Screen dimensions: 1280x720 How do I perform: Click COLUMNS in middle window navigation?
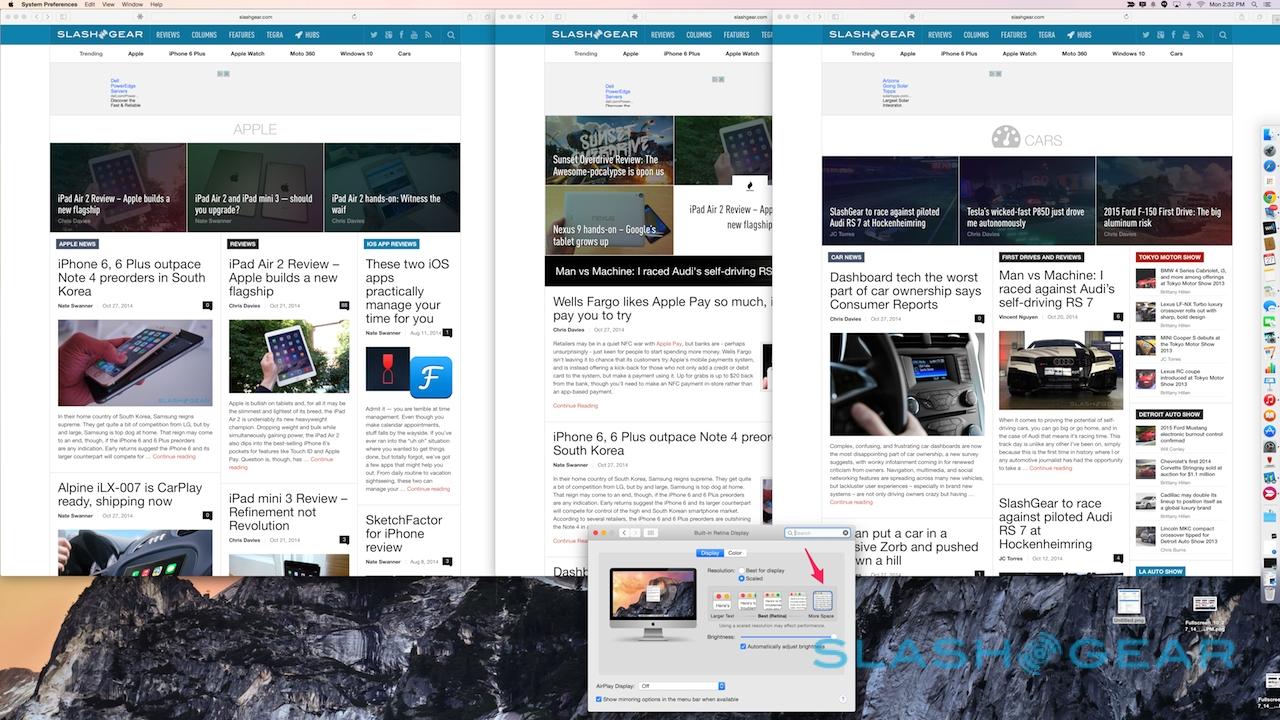point(699,35)
